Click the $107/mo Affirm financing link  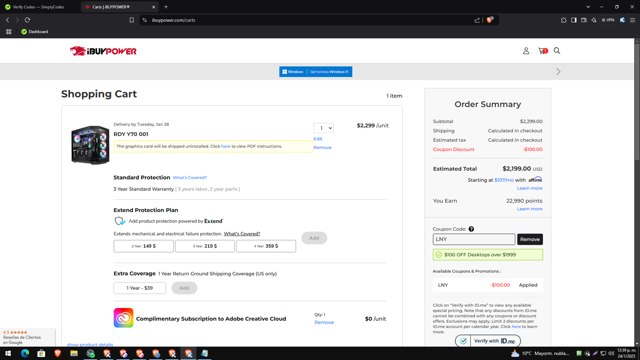click(x=504, y=180)
